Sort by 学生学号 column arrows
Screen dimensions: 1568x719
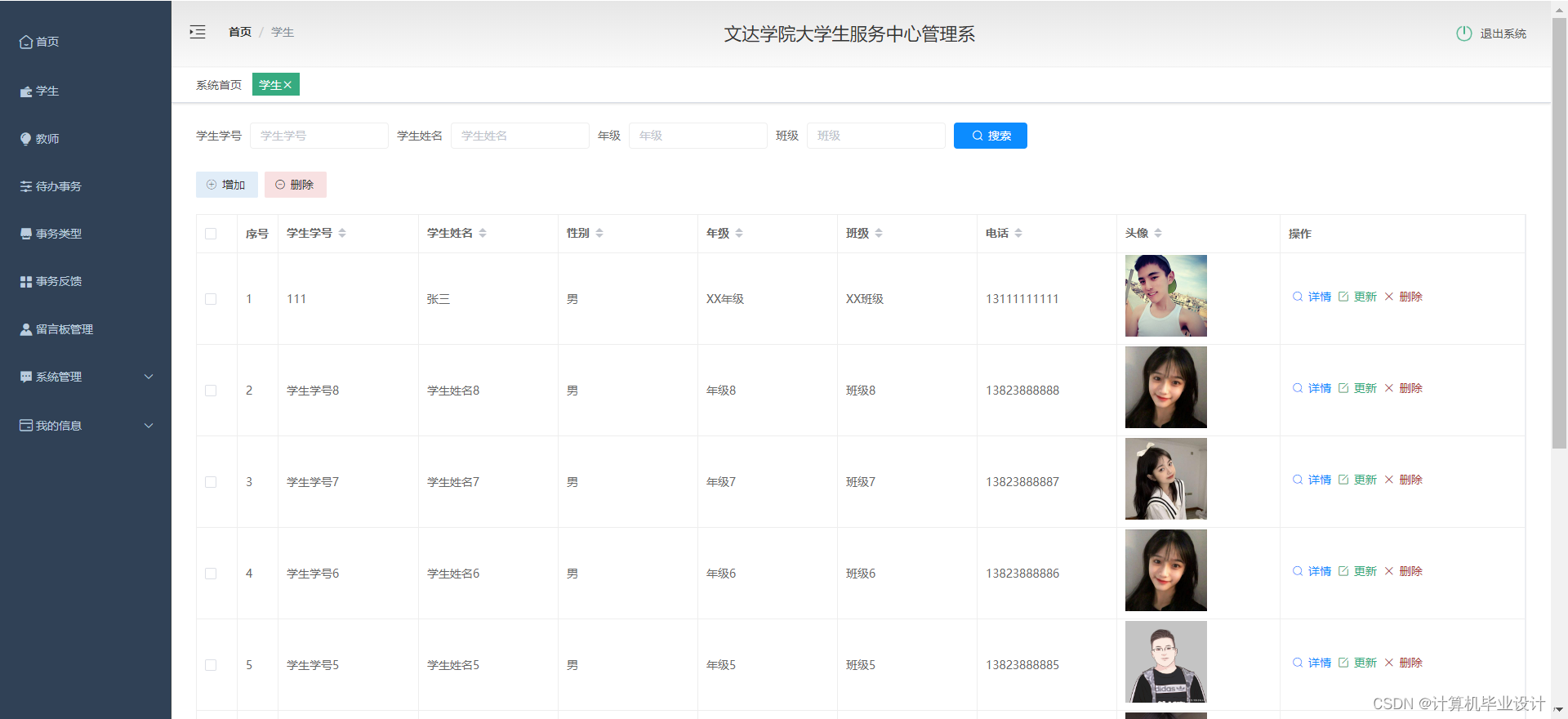pyautogui.click(x=342, y=233)
